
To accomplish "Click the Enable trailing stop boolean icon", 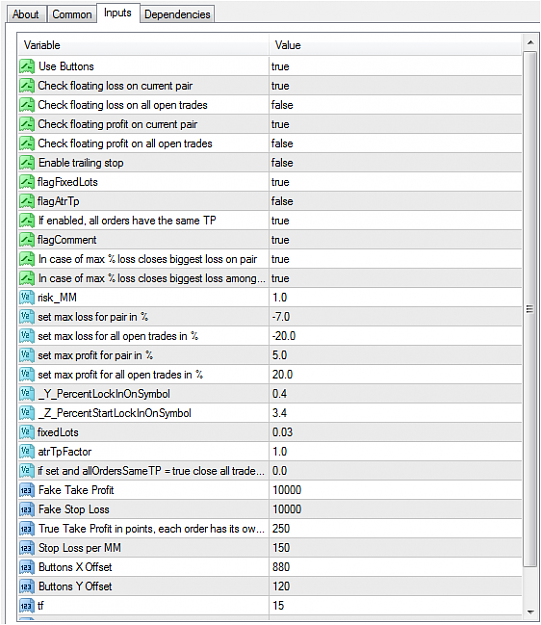I will [27, 163].
